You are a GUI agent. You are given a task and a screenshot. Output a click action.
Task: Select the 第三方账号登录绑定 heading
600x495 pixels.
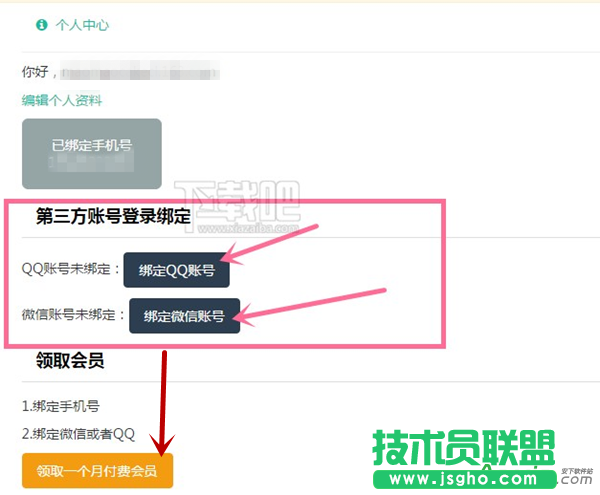[x=113, y=216]
